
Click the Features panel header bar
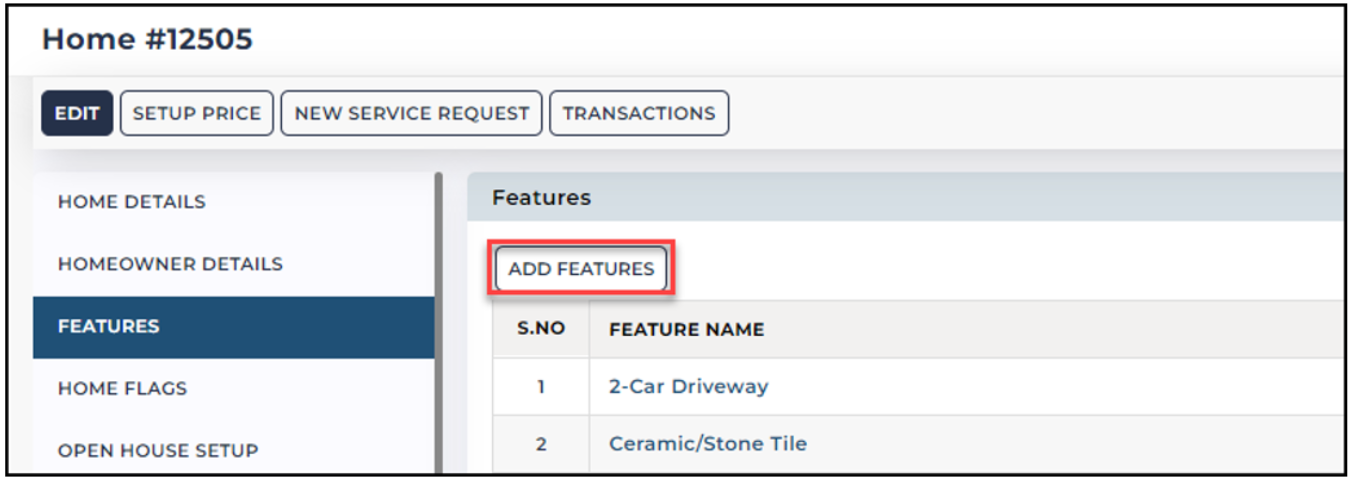(906, 198)
